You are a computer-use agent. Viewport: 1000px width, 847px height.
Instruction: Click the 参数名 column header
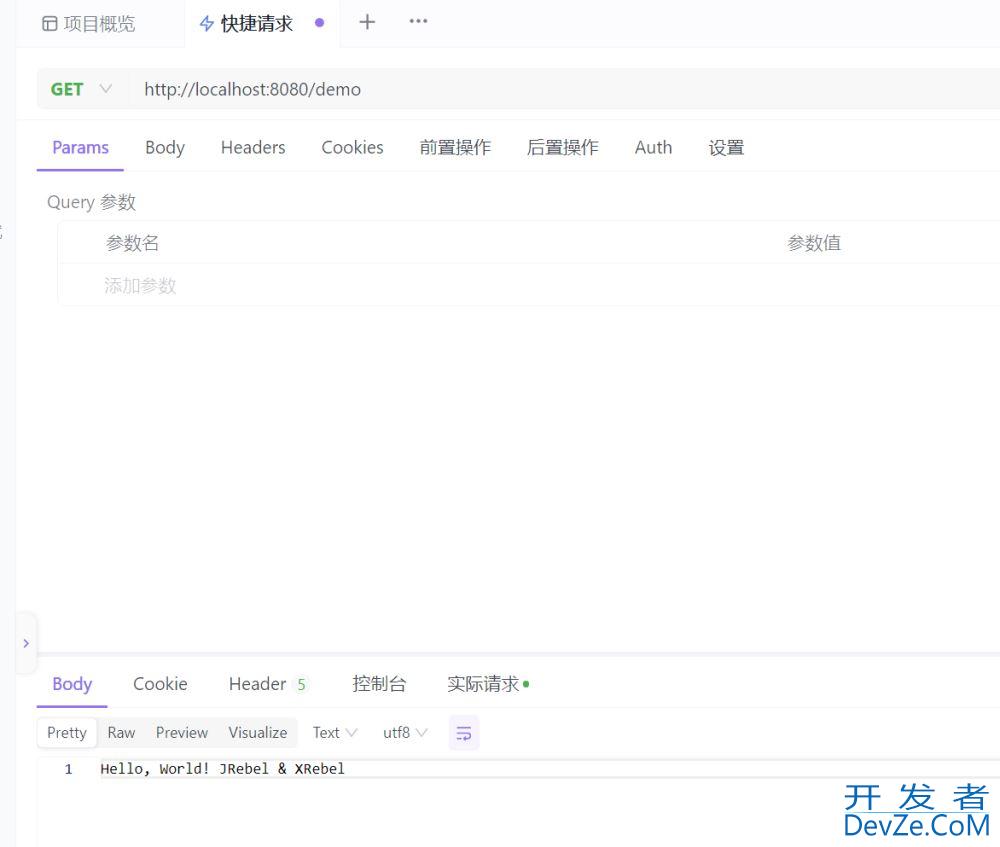132,243
